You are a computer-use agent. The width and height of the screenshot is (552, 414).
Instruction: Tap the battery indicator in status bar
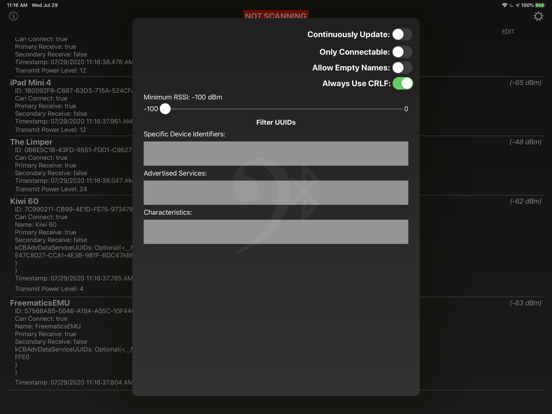point(540,5)
